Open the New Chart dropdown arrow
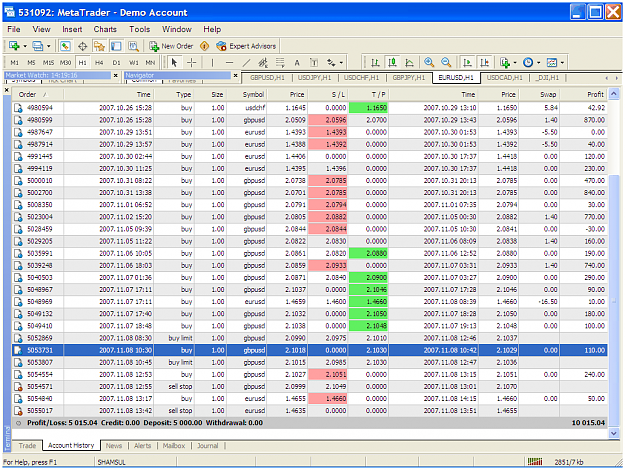Viewport: 625px width, 470px height. click(x=25, y=46)
